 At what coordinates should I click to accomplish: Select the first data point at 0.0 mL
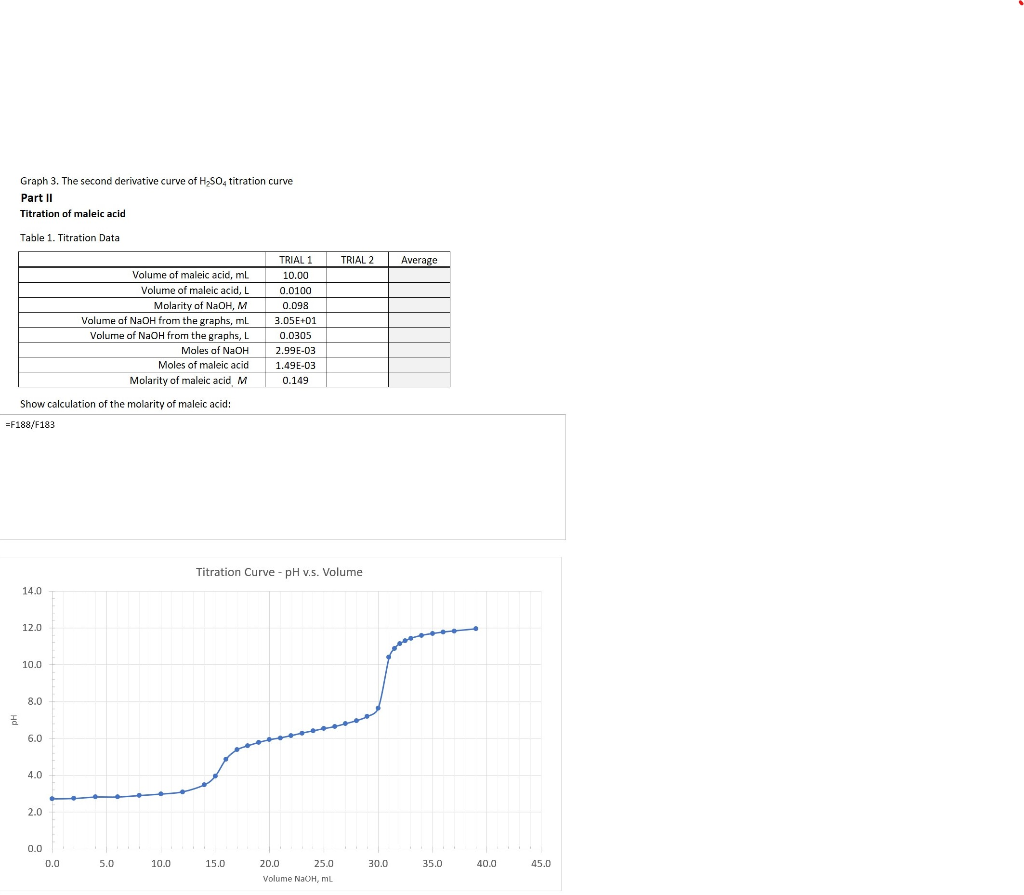pyautogui.click(x=52, y=798)
